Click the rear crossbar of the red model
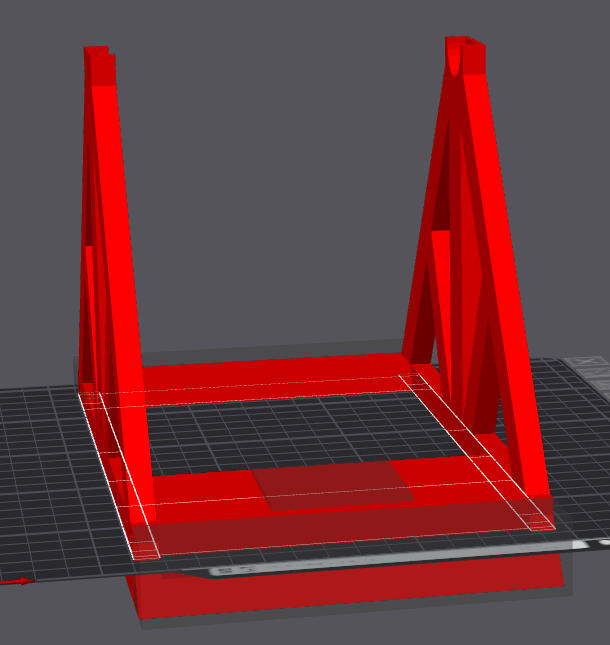The image size is (610, 645). (x=276, y=379)
